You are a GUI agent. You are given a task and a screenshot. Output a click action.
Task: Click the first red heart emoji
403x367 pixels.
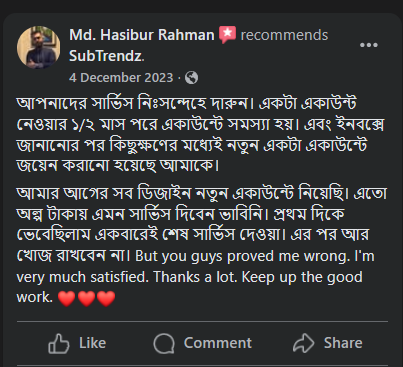tap(67, 298)
